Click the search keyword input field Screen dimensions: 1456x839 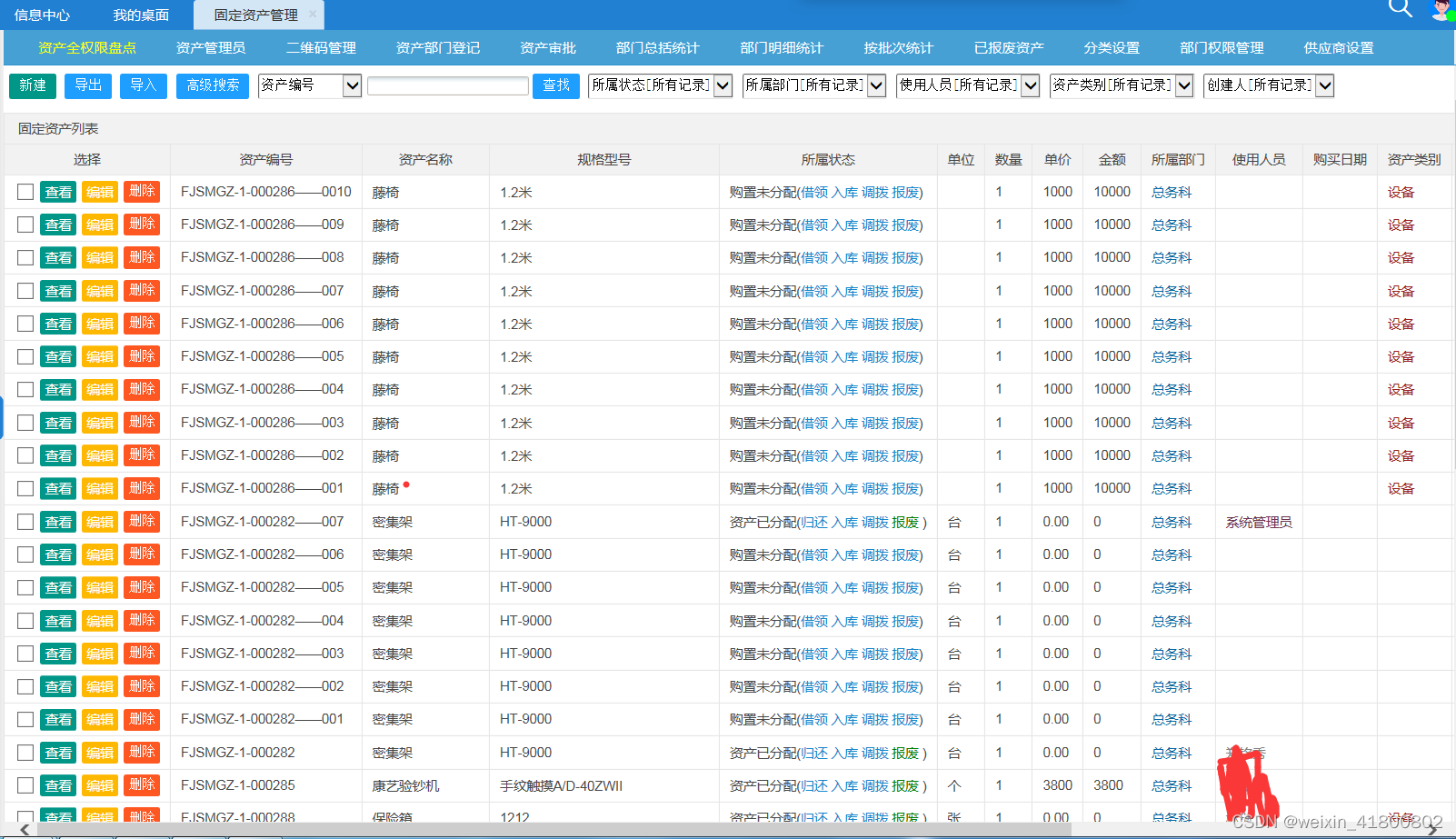[447, 85]
